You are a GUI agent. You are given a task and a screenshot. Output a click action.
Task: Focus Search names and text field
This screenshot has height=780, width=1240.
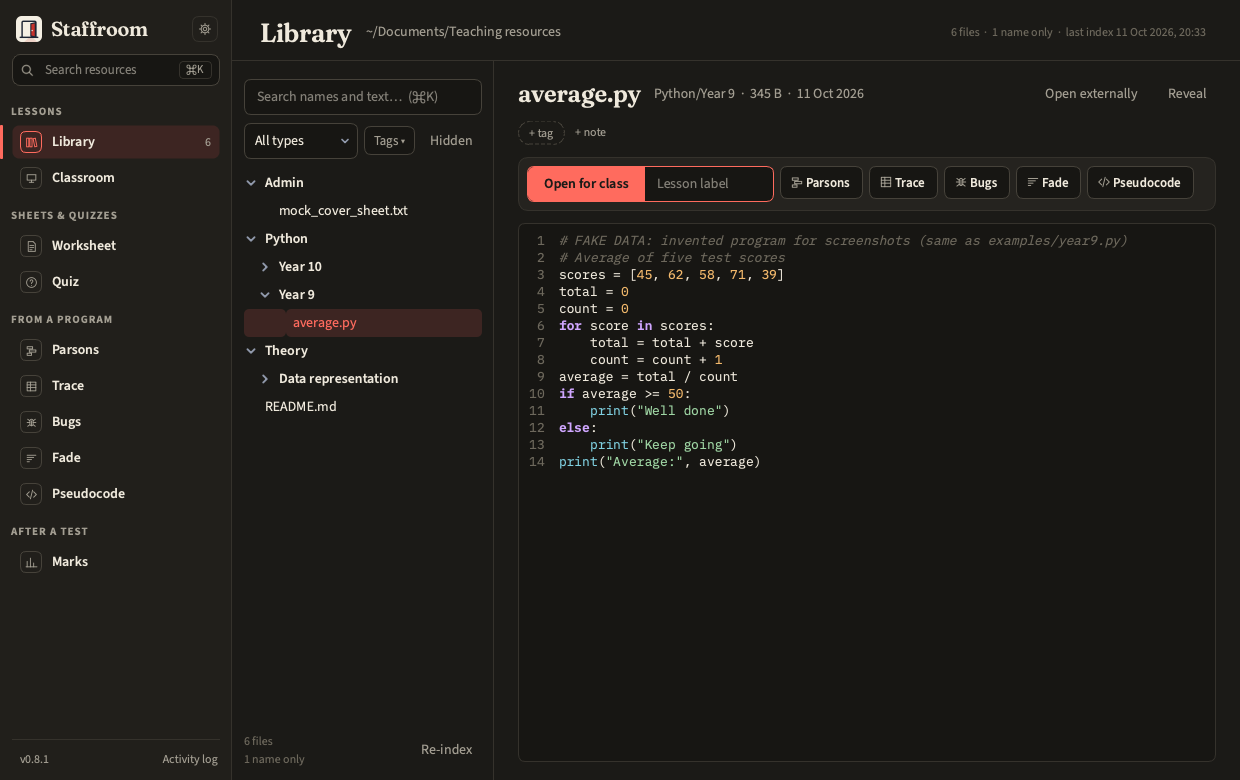click(x=363, y=97)
